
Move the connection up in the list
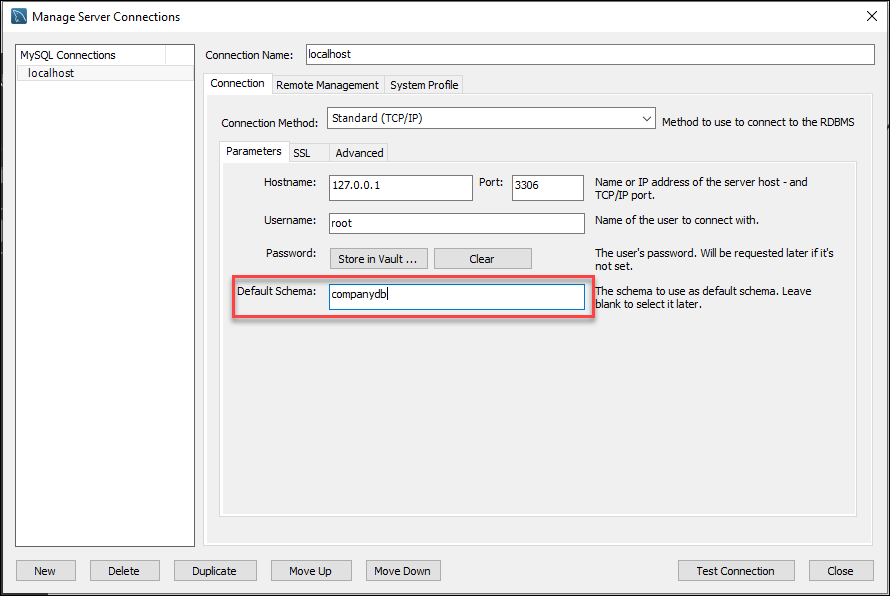tap(310, 571)
